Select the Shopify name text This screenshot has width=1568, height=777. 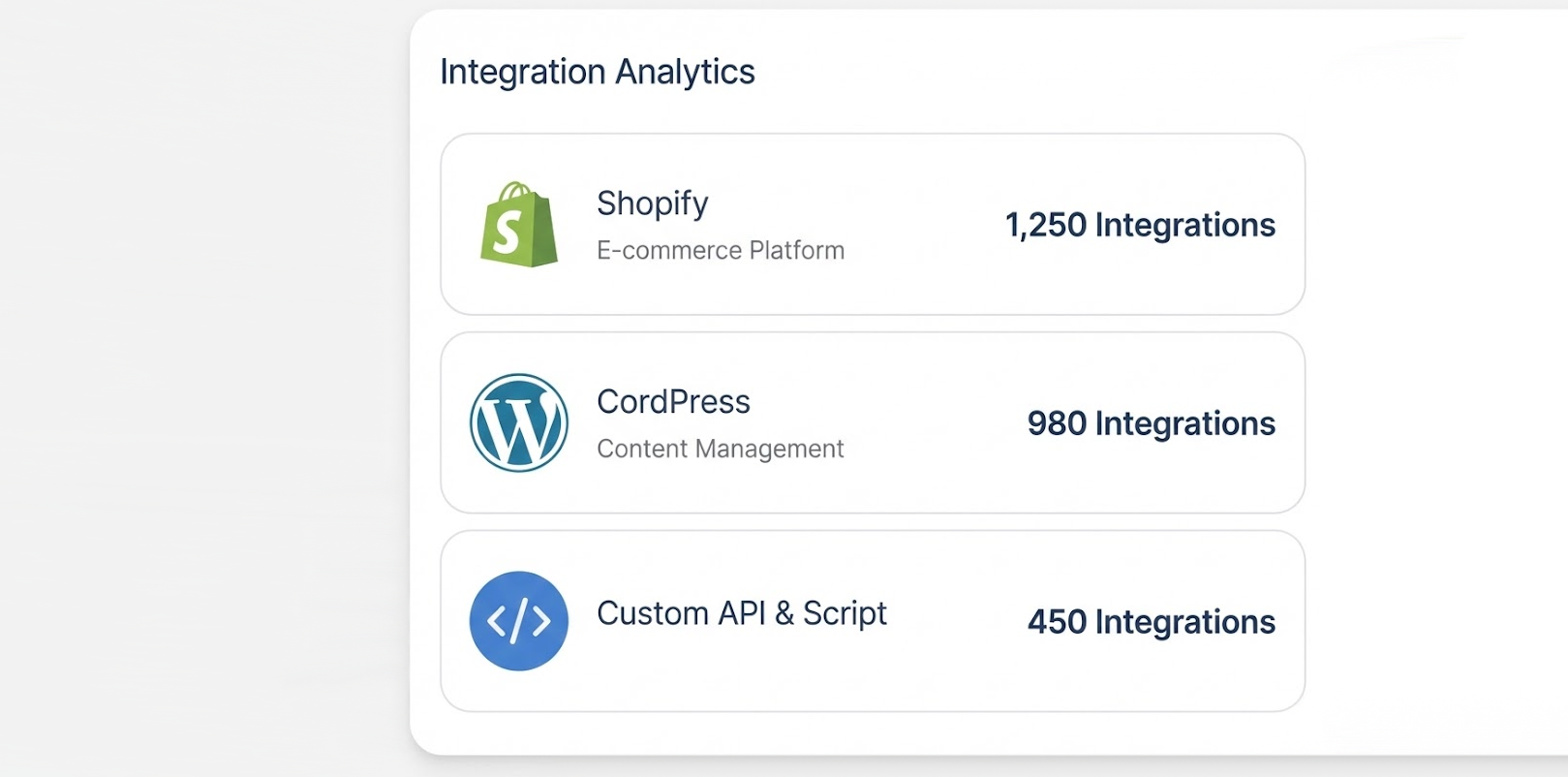click(x=653, y=204)
